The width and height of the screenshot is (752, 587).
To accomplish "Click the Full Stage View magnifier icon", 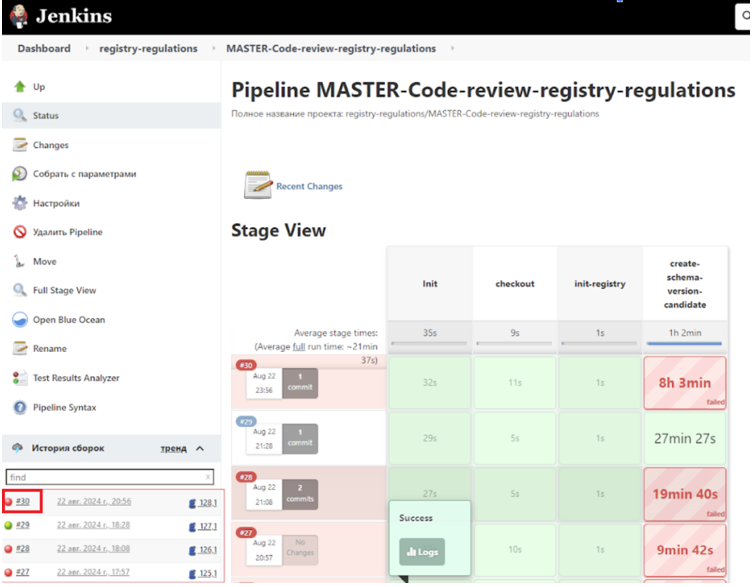I will (20, 290).
